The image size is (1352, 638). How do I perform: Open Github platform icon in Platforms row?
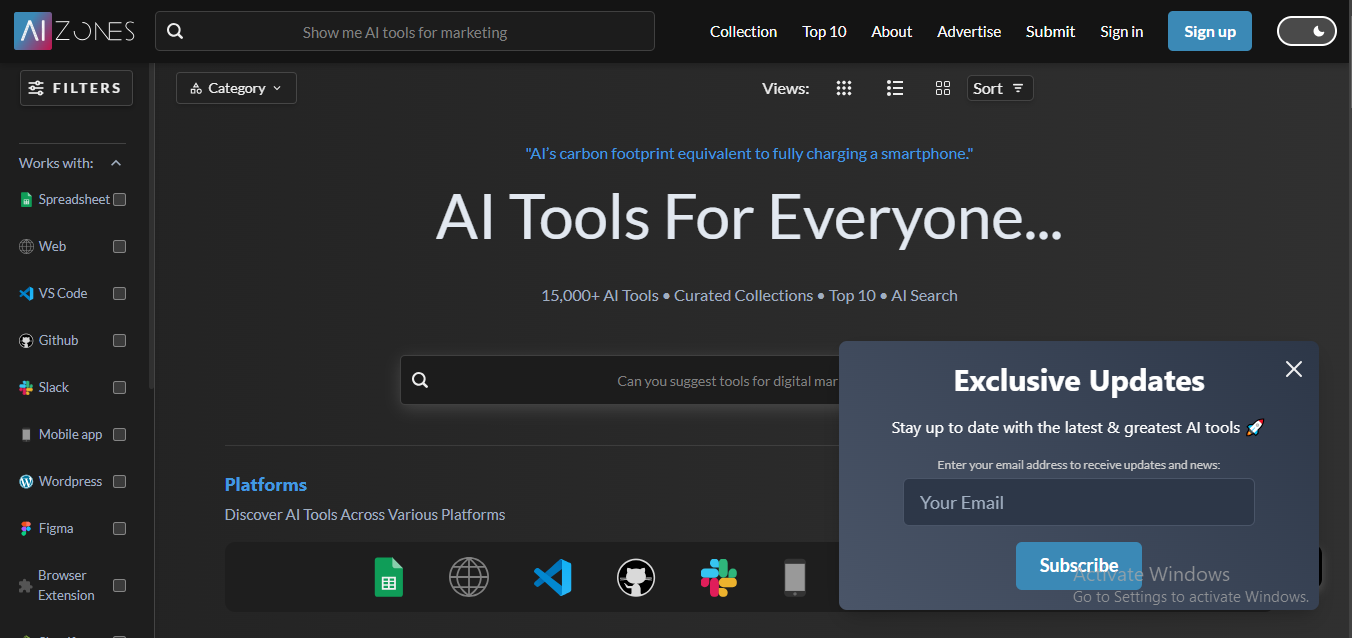pyautogui.click(x=636, y=577)
